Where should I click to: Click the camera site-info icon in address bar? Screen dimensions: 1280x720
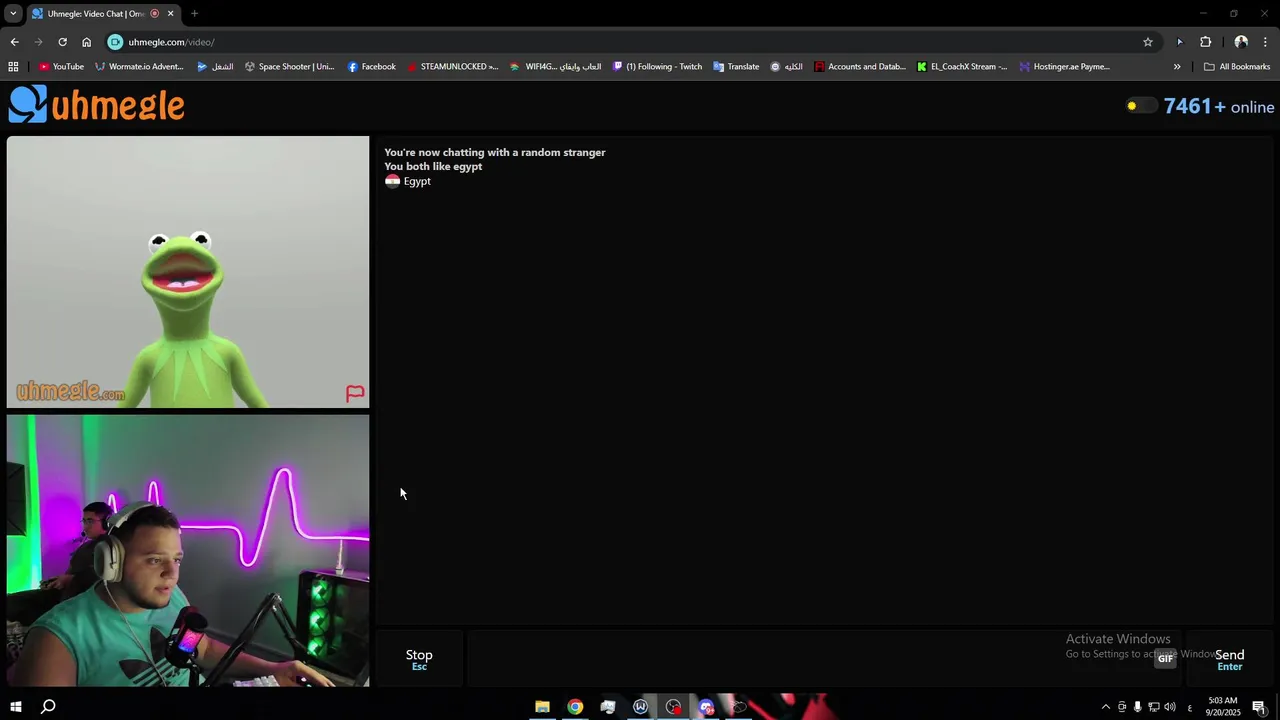pos(115,42)
